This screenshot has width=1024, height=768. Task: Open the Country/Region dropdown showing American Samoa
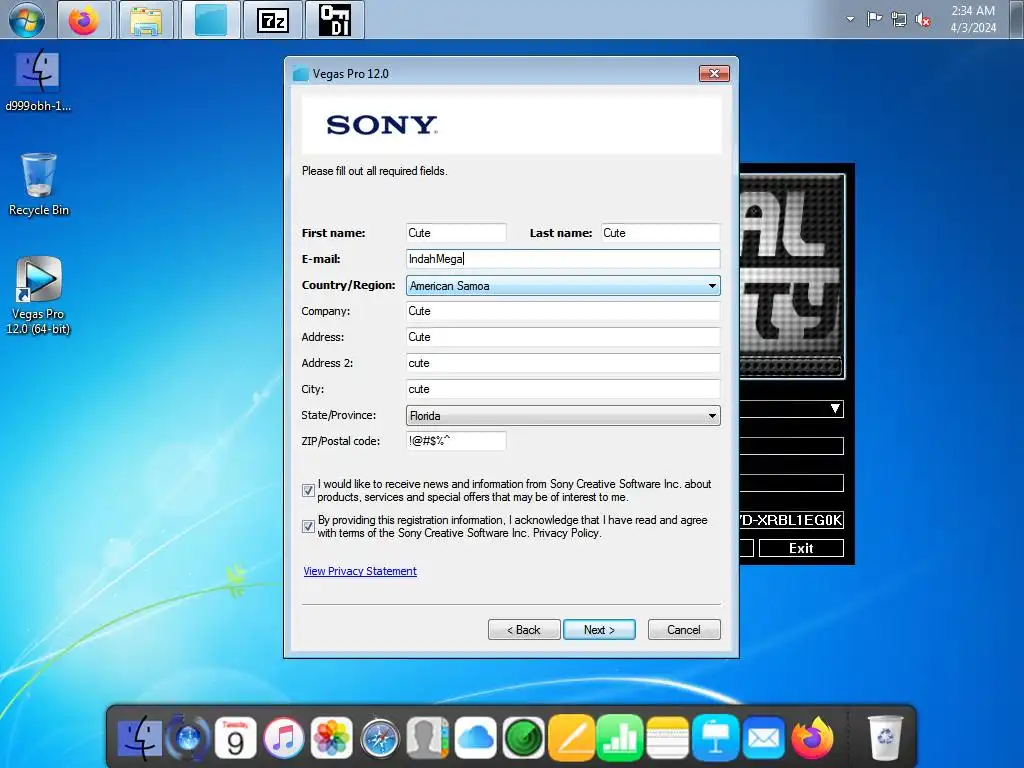click(x=563, y=285)
